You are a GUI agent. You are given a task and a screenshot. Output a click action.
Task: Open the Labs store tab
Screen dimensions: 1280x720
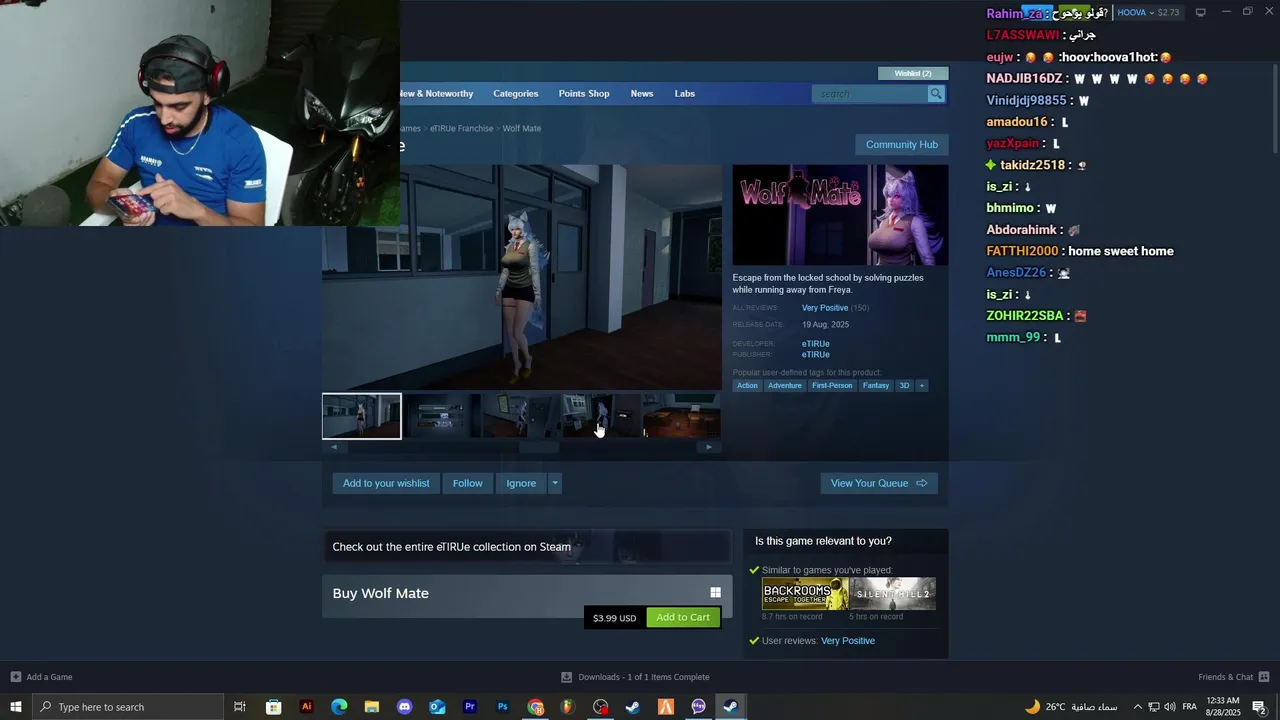coord(684,94)
